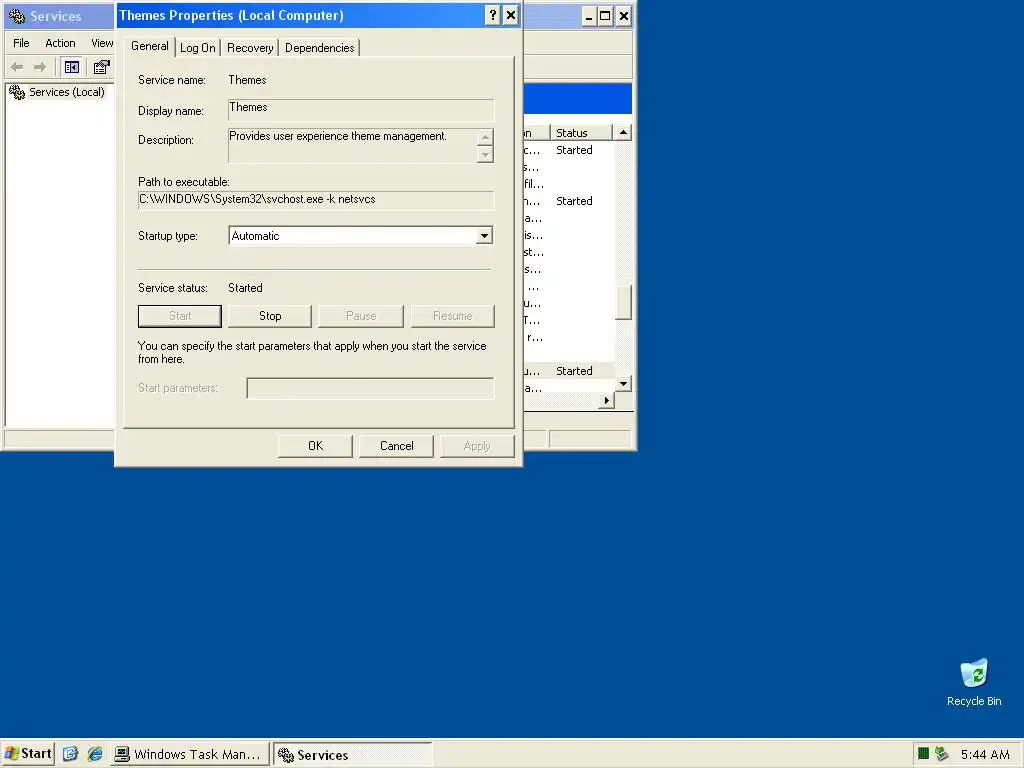Click the Themes service name value
This screenshot has height=768, width=1024.
pos(248,80)
